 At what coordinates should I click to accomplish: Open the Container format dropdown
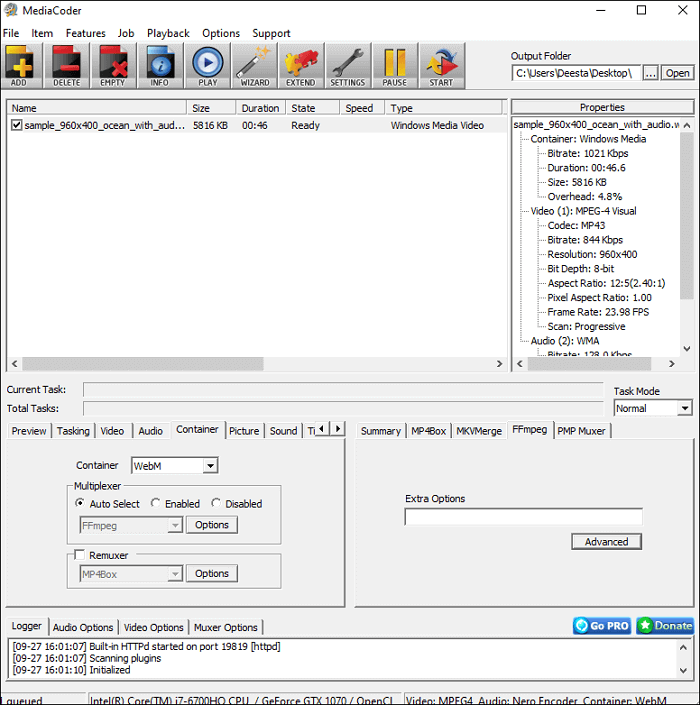(209, 466)
